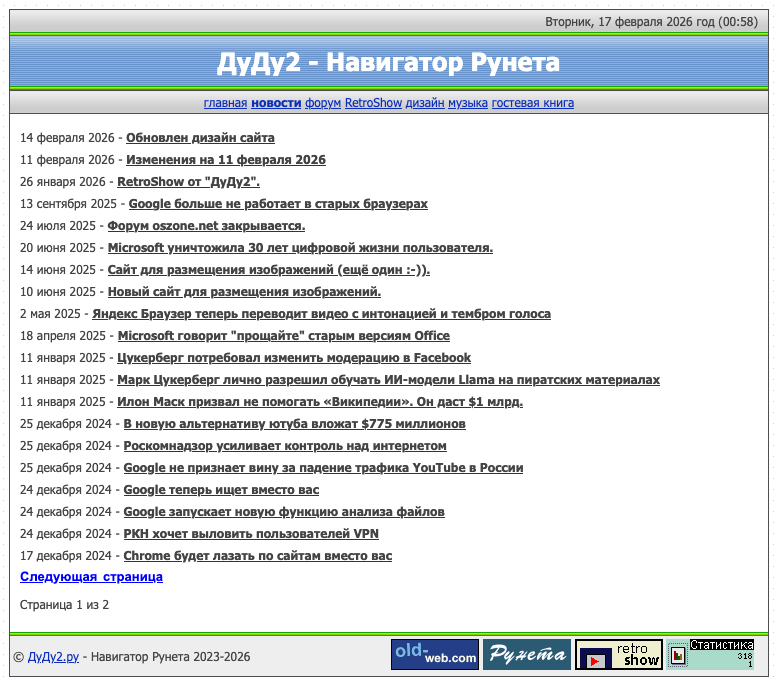Go to Следующая страница

point(91,577)
